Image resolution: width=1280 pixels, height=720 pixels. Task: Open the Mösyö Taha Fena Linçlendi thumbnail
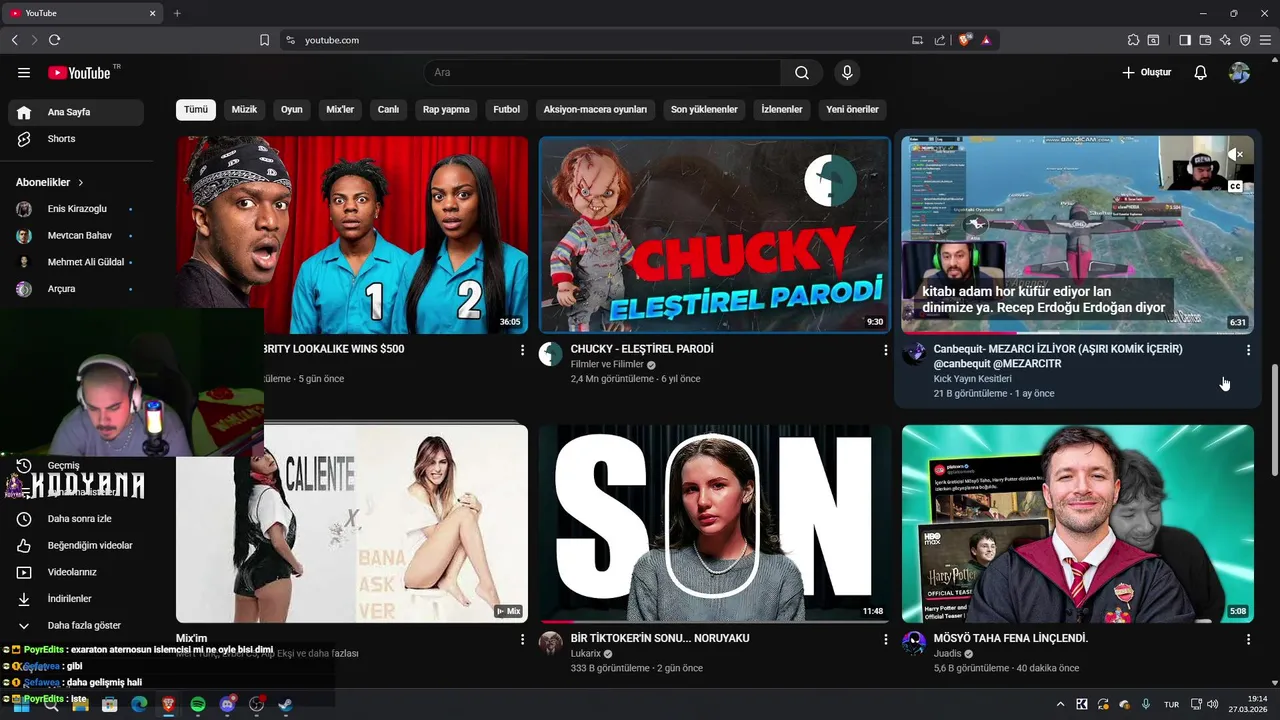(x=1077, y=524)
